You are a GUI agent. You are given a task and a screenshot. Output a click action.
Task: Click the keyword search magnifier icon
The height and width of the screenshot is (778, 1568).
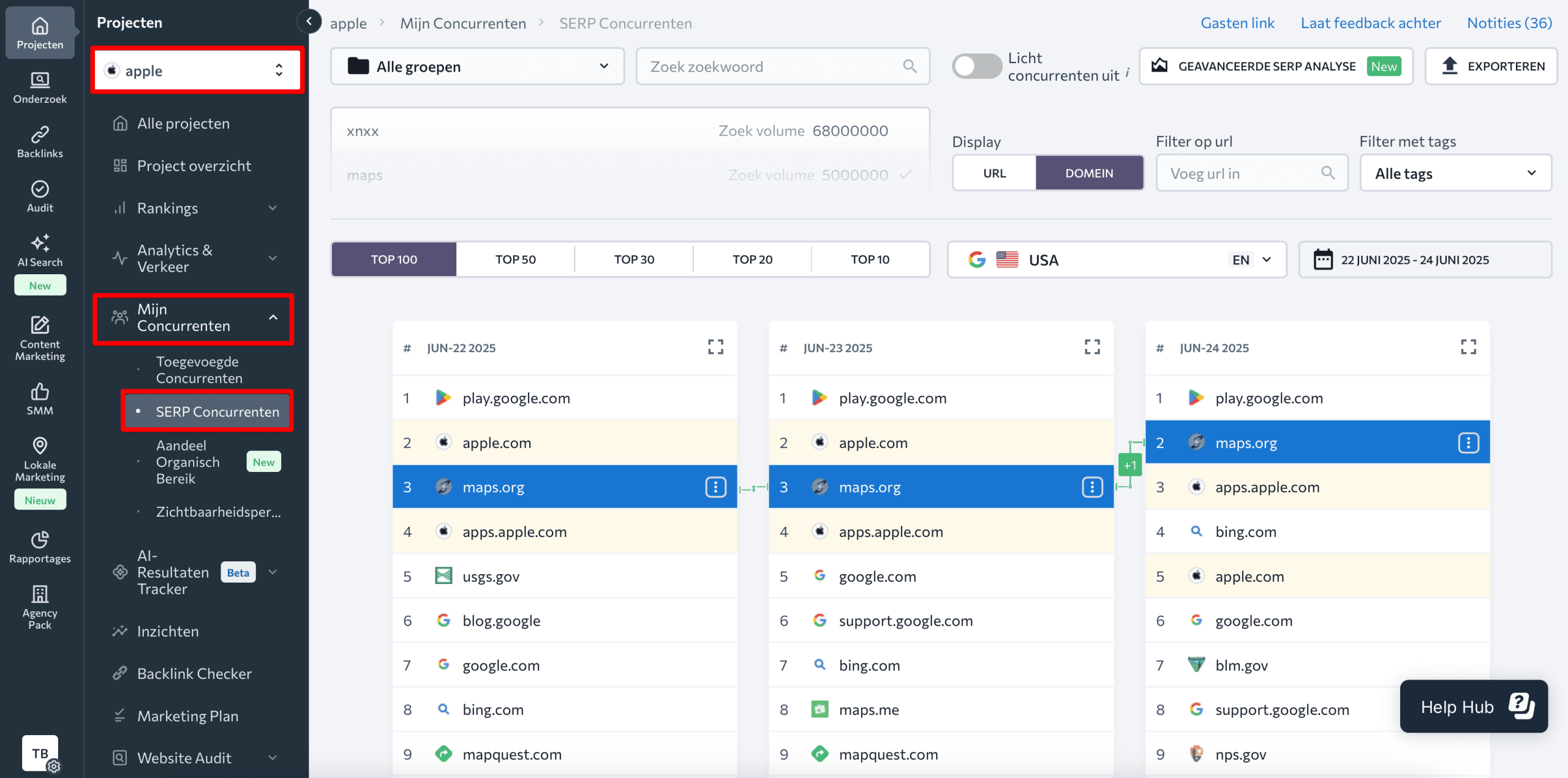(910, 66)
